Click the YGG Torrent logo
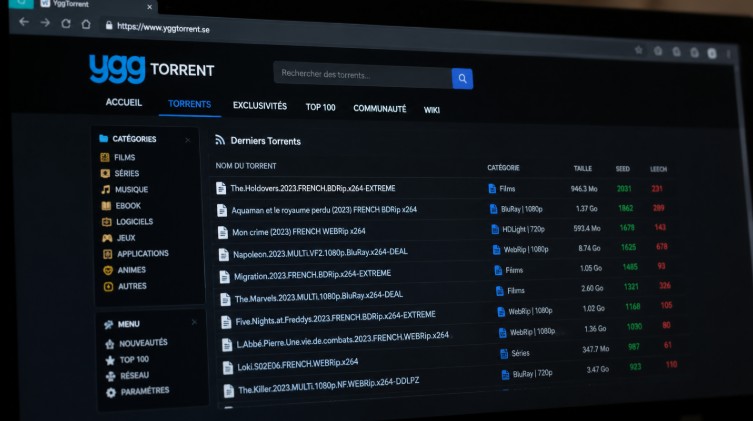This screenshot has height=421, width=753. (x=151, y=69)
